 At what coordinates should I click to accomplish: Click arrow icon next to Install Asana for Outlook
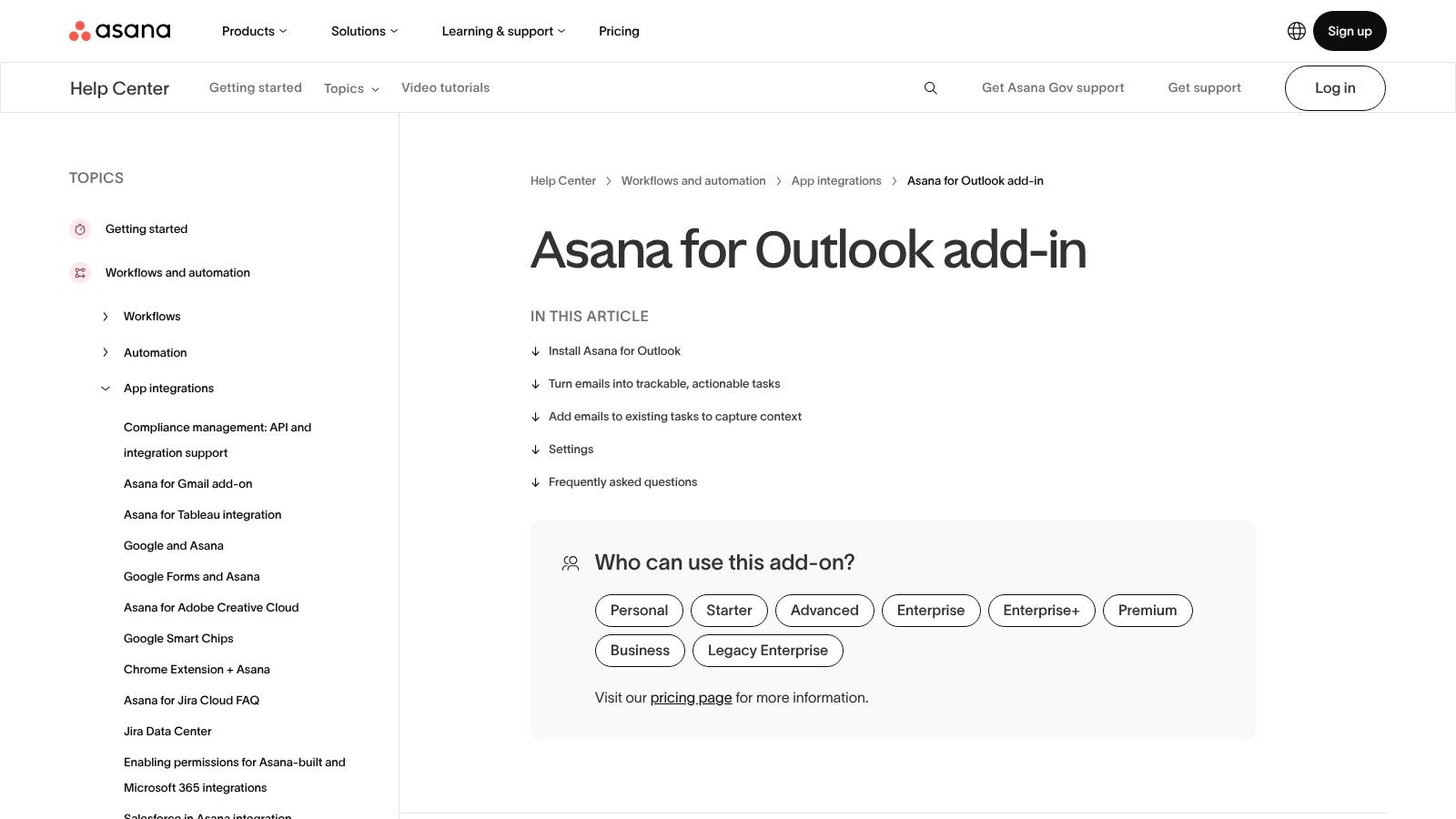pos(535,351)
